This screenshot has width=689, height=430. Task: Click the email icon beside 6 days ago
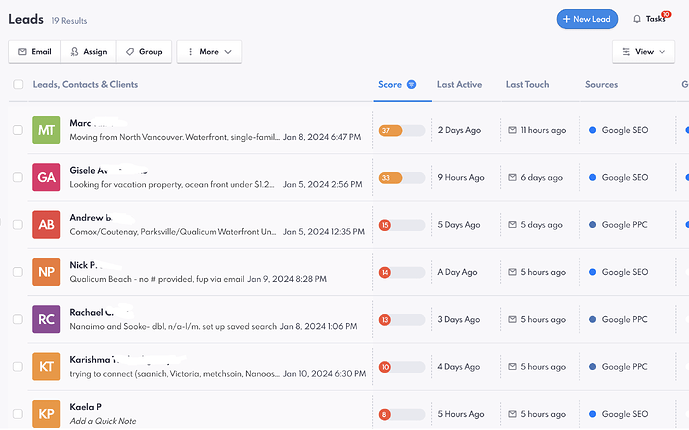(x=512, y=177)
